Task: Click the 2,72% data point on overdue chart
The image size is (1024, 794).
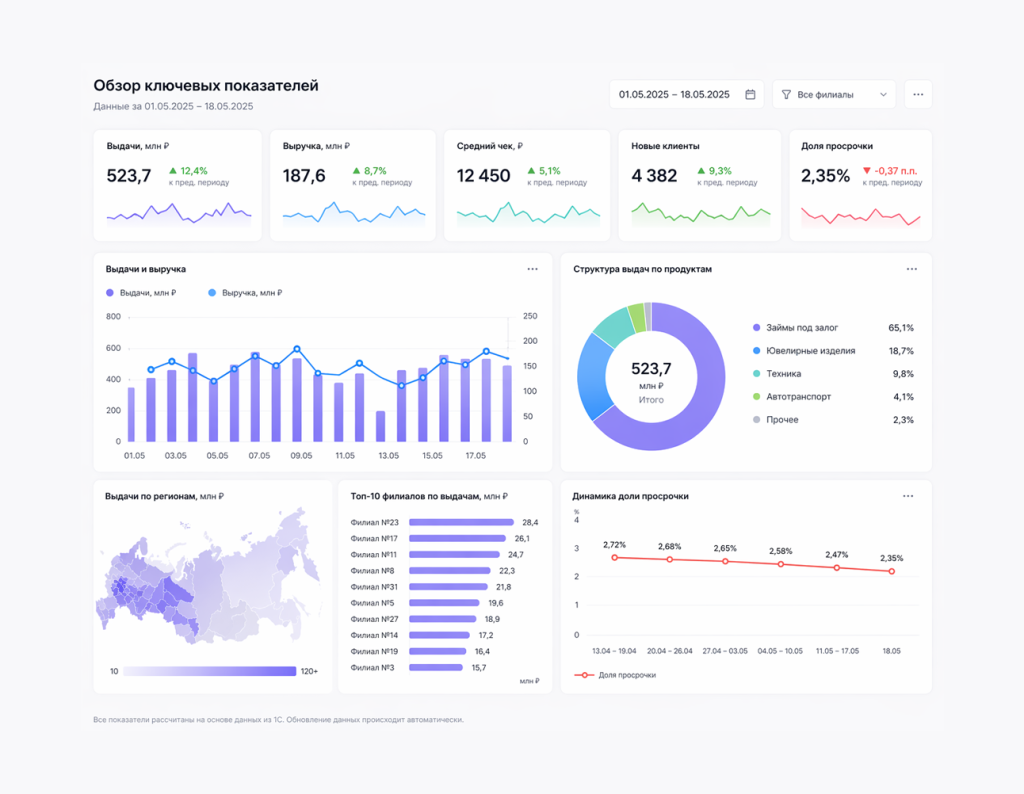Action: pos(615,557)
